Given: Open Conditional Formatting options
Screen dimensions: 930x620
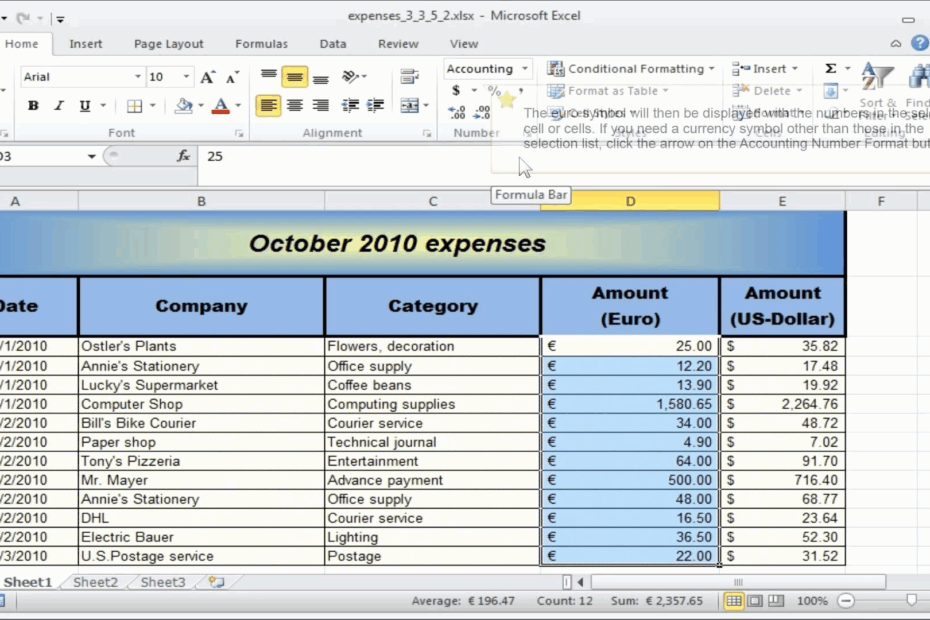Looking at the screenshot, I should pyautogui.click(x=630, y=69).
